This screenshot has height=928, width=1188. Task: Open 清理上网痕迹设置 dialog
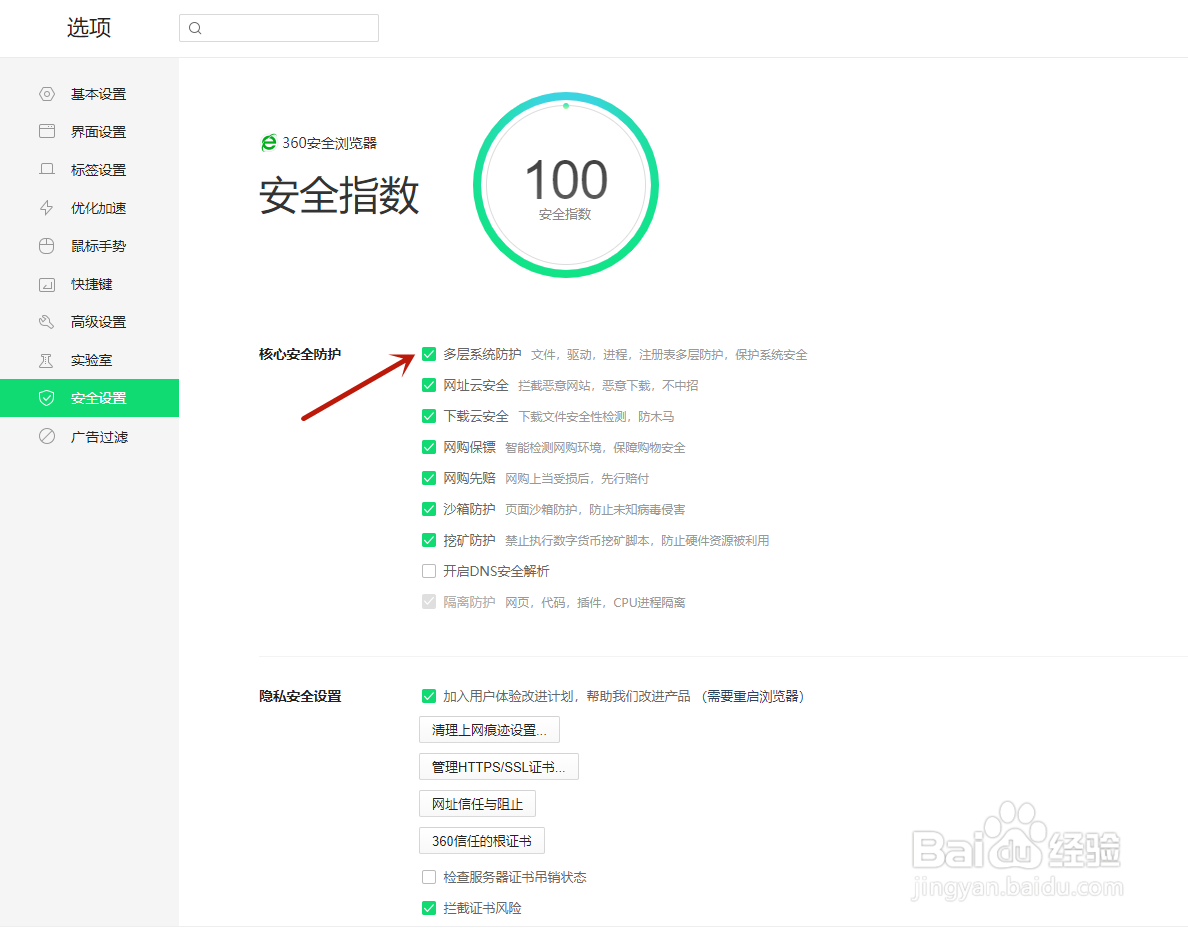pyautogui.click(x=488, y=729)
